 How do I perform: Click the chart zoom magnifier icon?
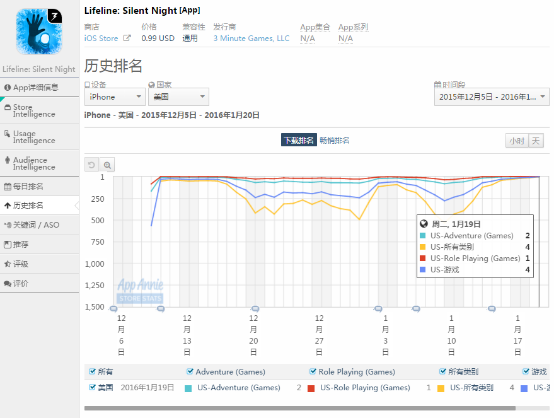pyautogui.click(x=107, y=165)
